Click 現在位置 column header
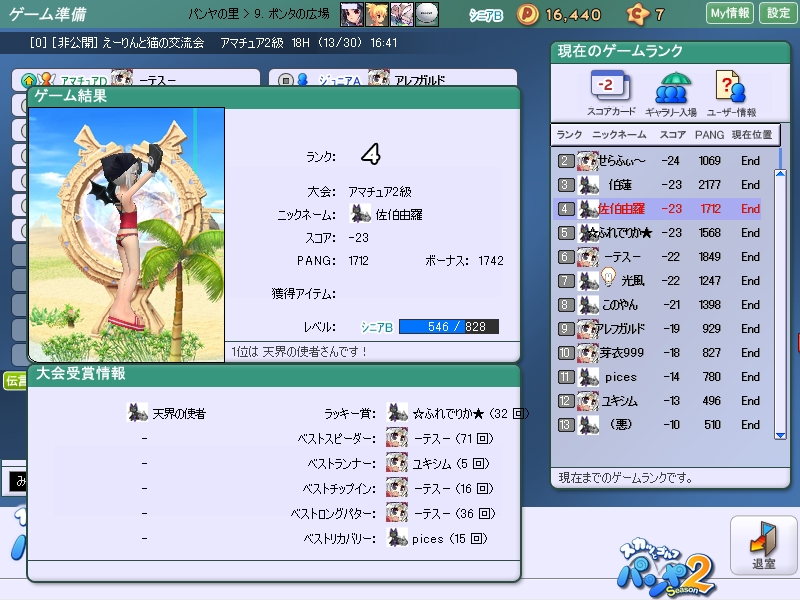 (752, 135)
